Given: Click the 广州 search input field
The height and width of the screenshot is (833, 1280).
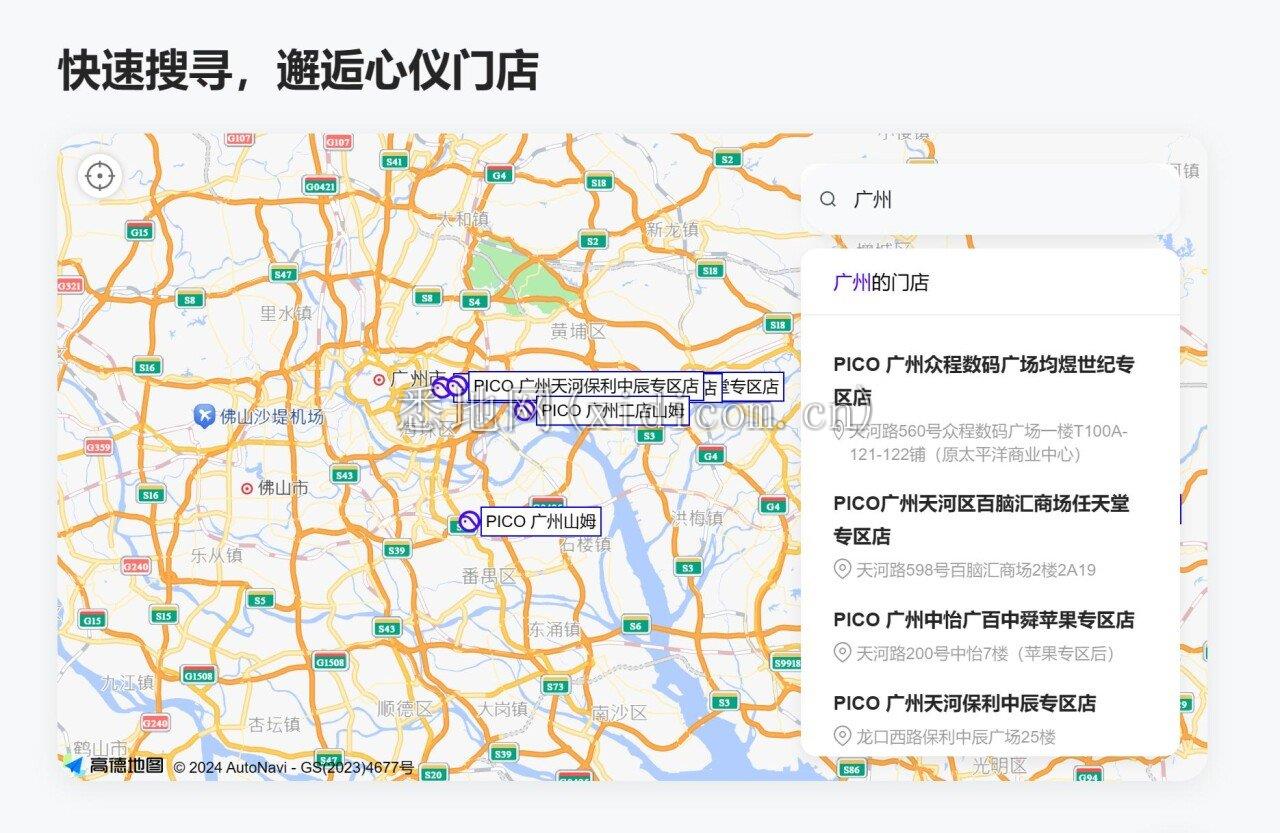Looking at the screenshot, I should pos(1000,199).
